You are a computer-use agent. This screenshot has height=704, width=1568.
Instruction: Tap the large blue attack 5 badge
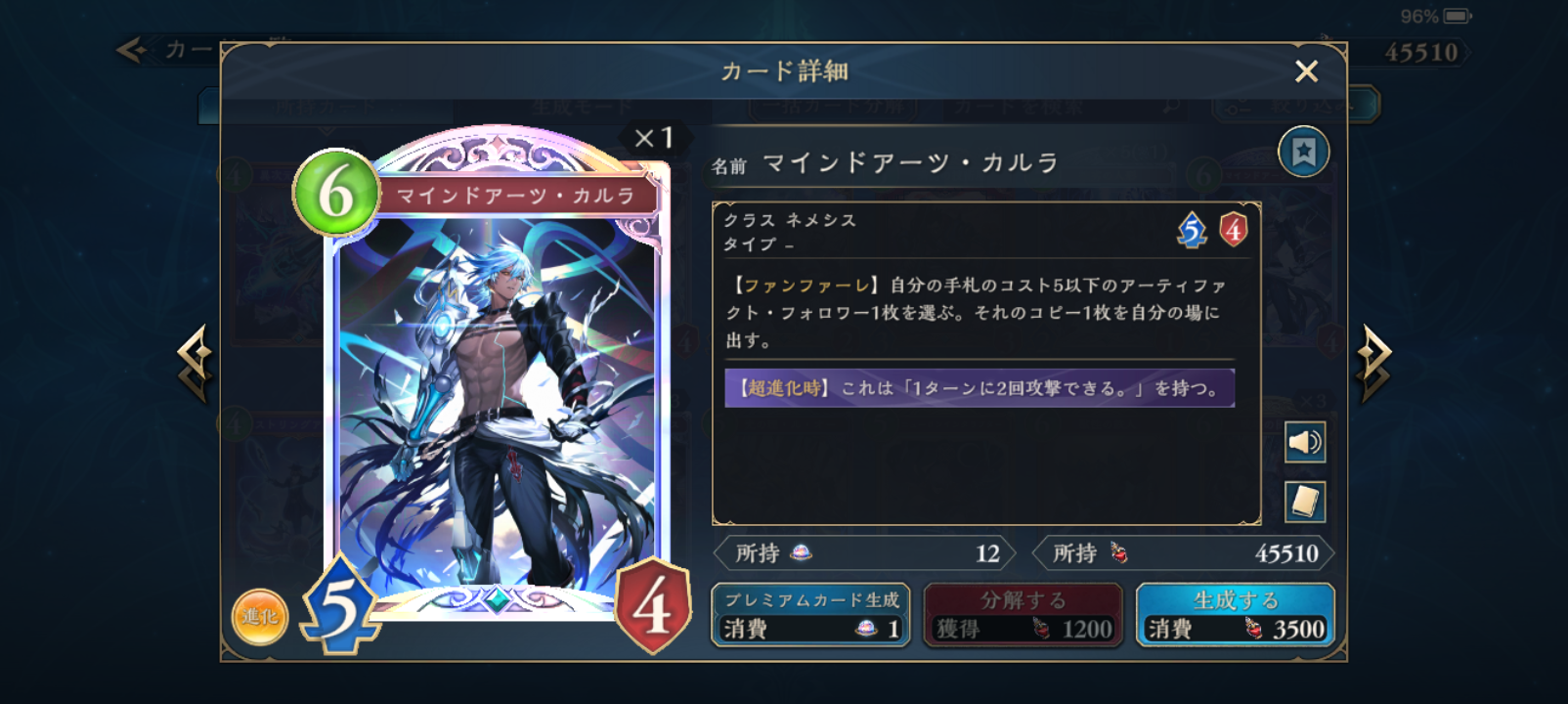pos(339,605)
